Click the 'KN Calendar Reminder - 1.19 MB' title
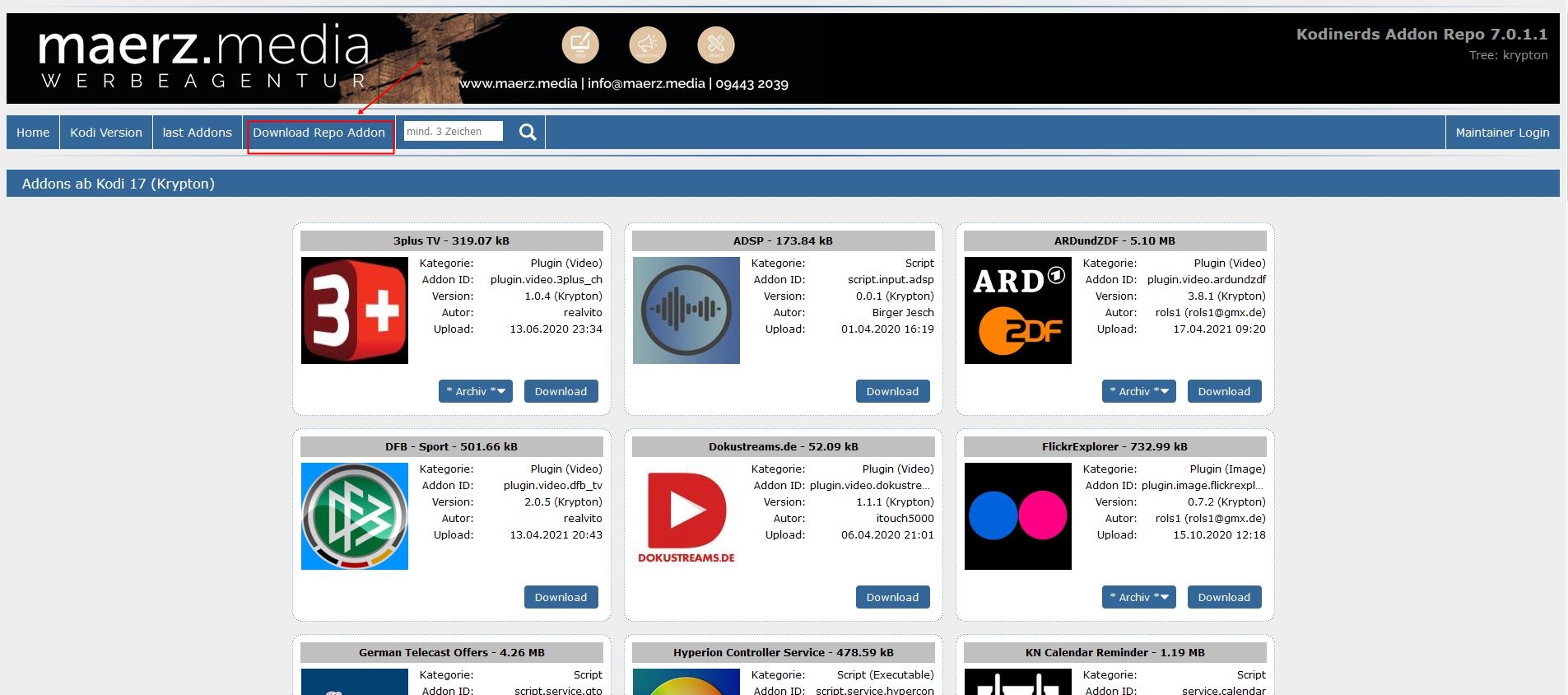Image resolution: width=1568 pixels, height=695 pixels. click(1114, 652)
